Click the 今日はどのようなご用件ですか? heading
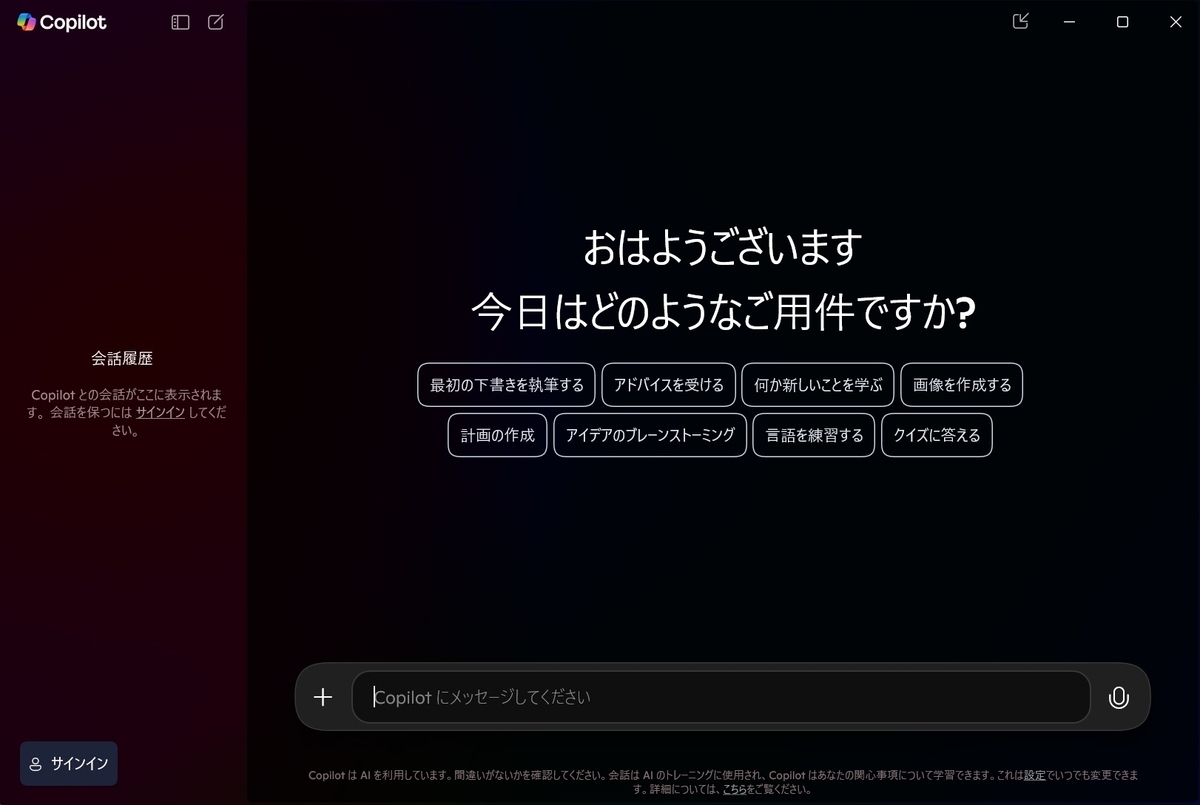Screen dimensions: 1200x805 point(723,312)
